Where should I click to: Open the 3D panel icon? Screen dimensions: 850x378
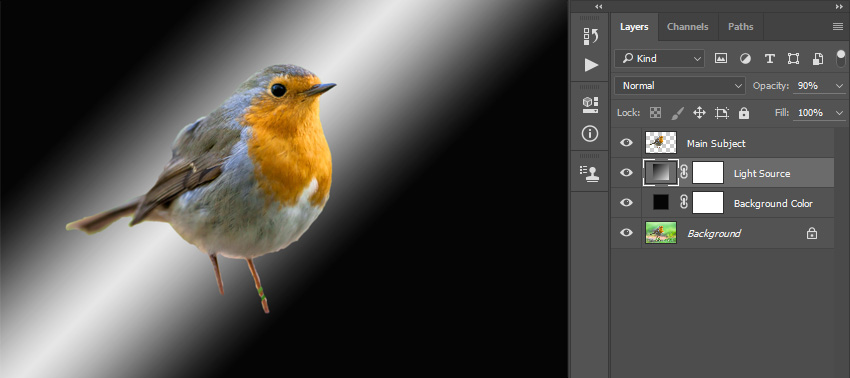[x=590, y=105]
